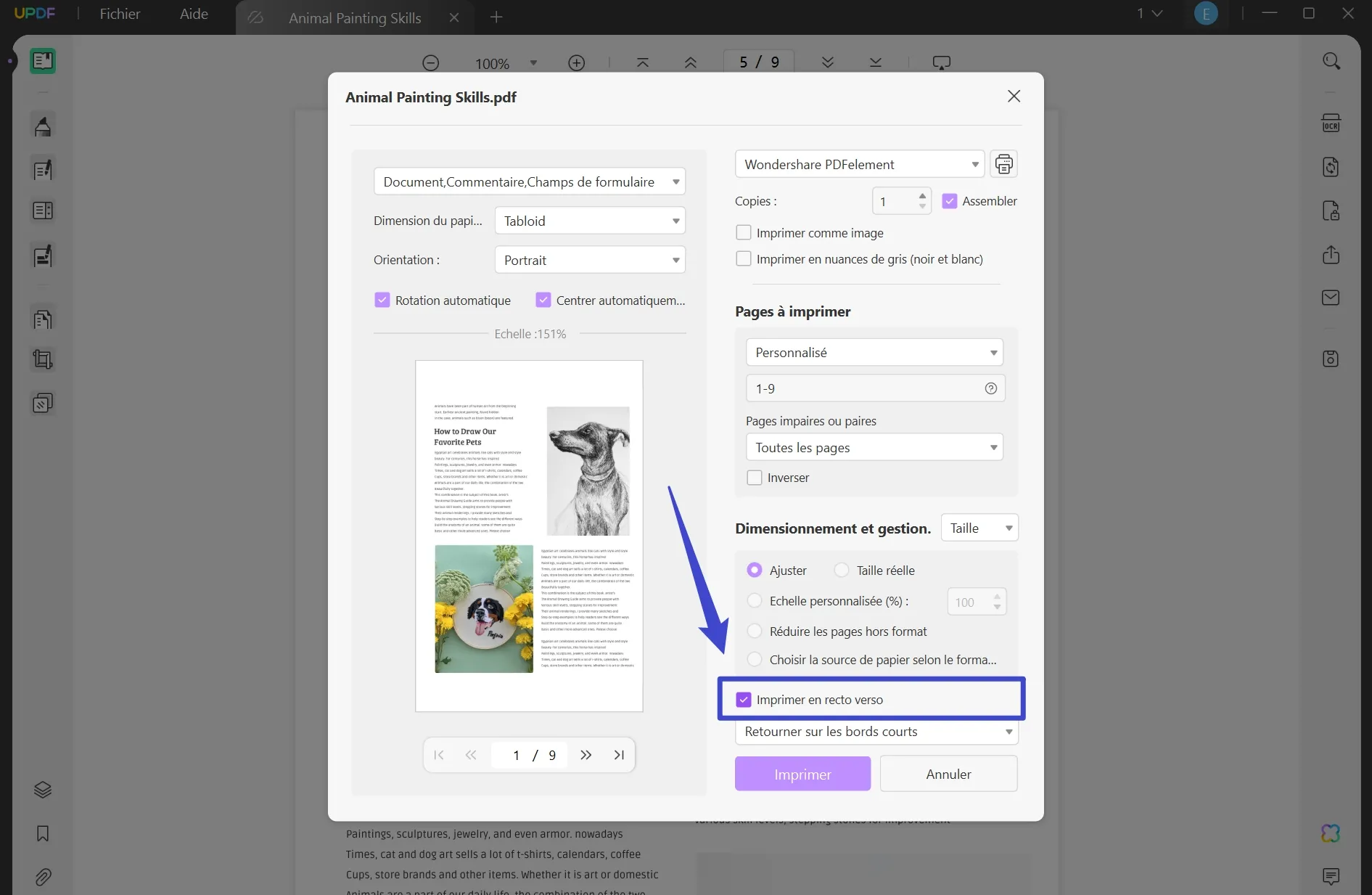Select the OCR tool

pos(1331,123)
